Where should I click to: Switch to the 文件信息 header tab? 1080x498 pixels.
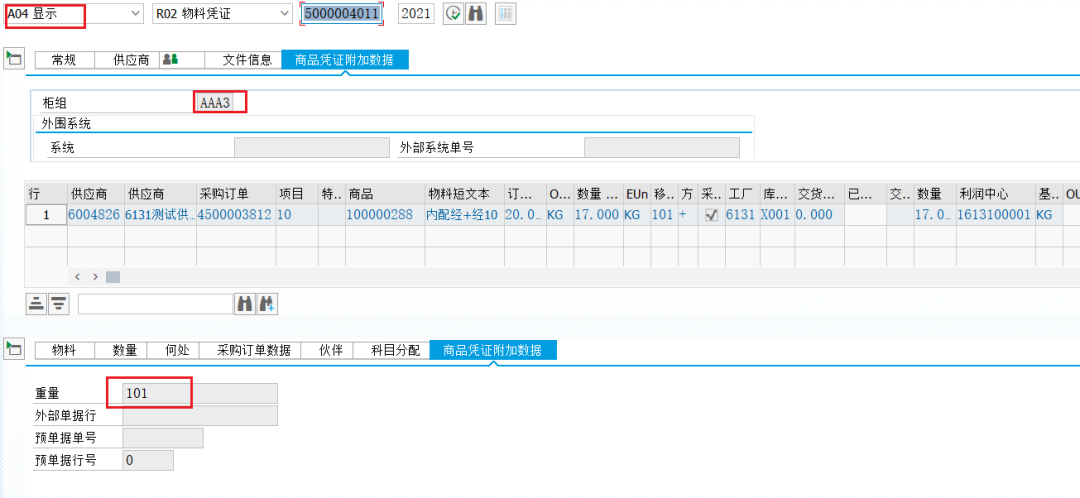tap(243, 60)
